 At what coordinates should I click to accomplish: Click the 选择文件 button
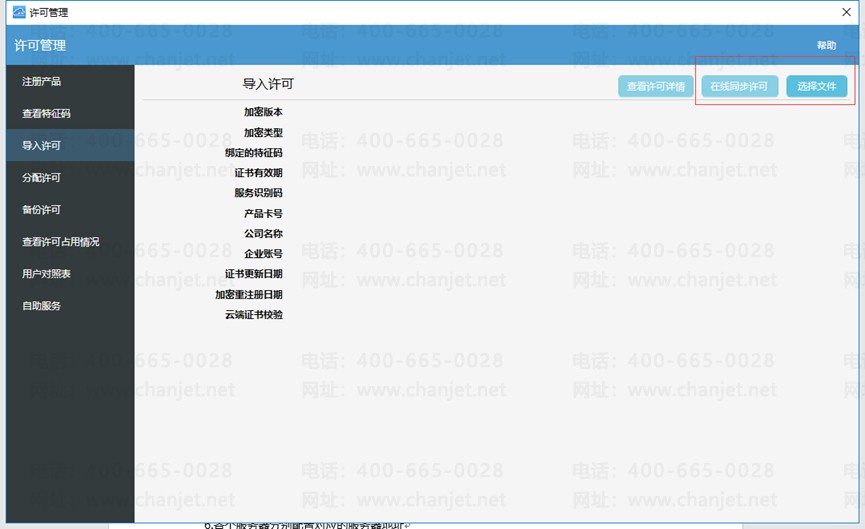[x=816, y=86]
